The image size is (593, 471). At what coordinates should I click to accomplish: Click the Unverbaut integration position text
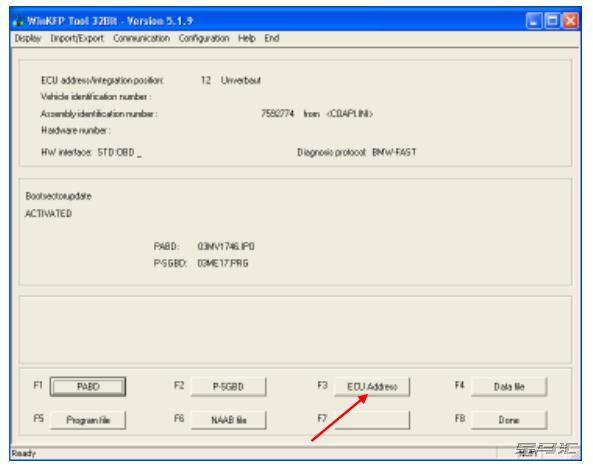[241, 80]
